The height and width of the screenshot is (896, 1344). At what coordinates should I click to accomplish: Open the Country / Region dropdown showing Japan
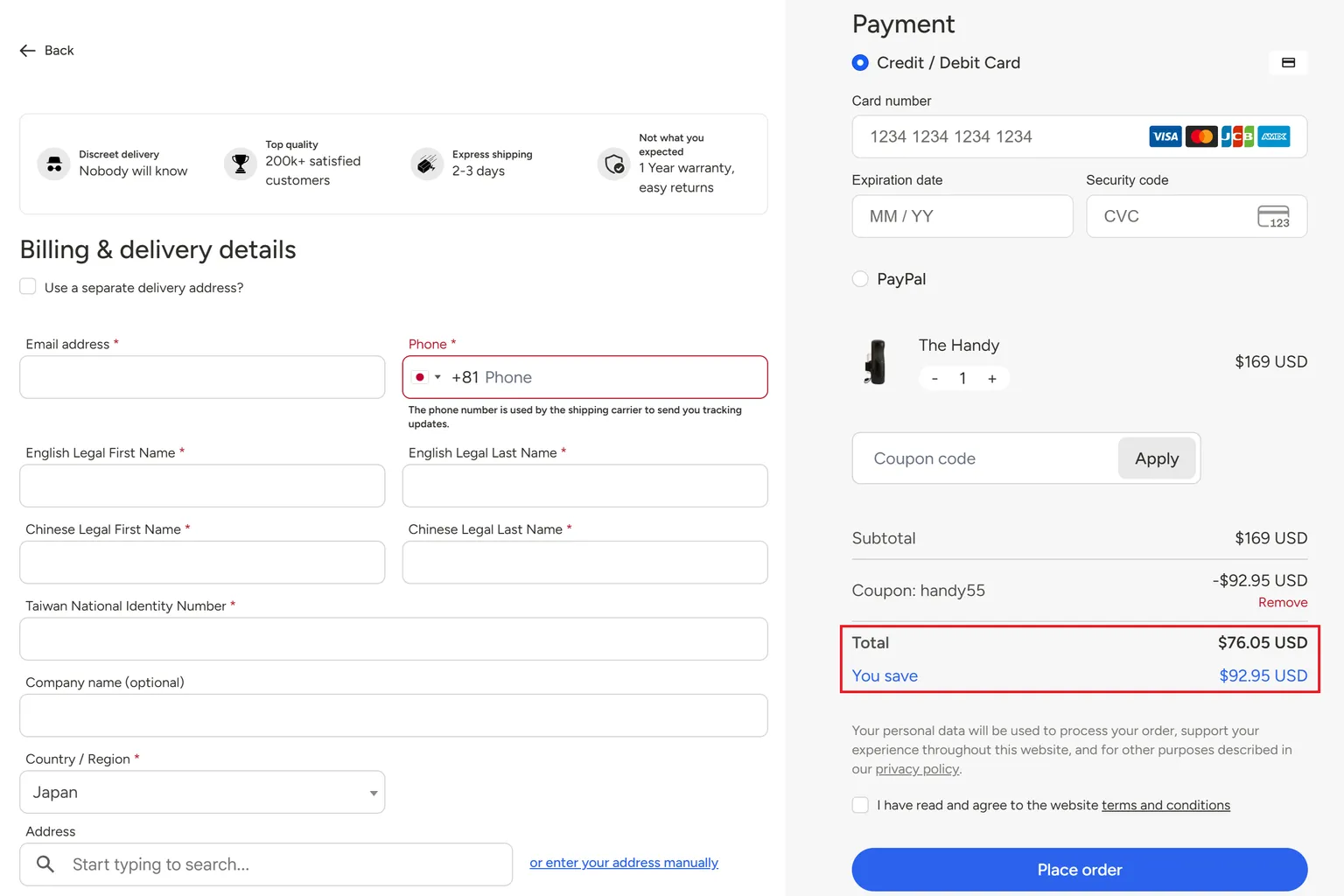pos(202,792)
